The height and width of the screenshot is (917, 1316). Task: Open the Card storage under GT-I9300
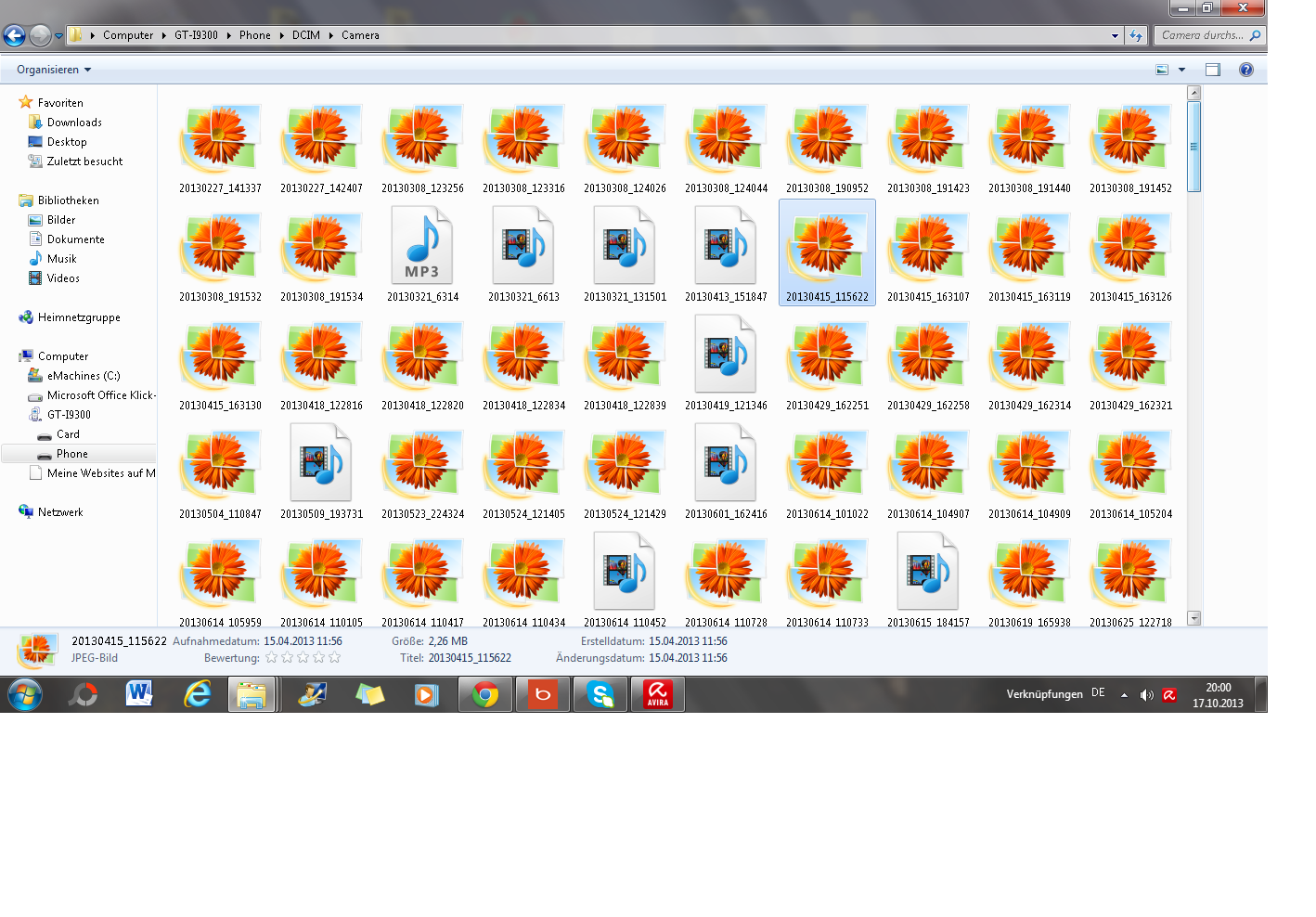click(x=68, y=434)
